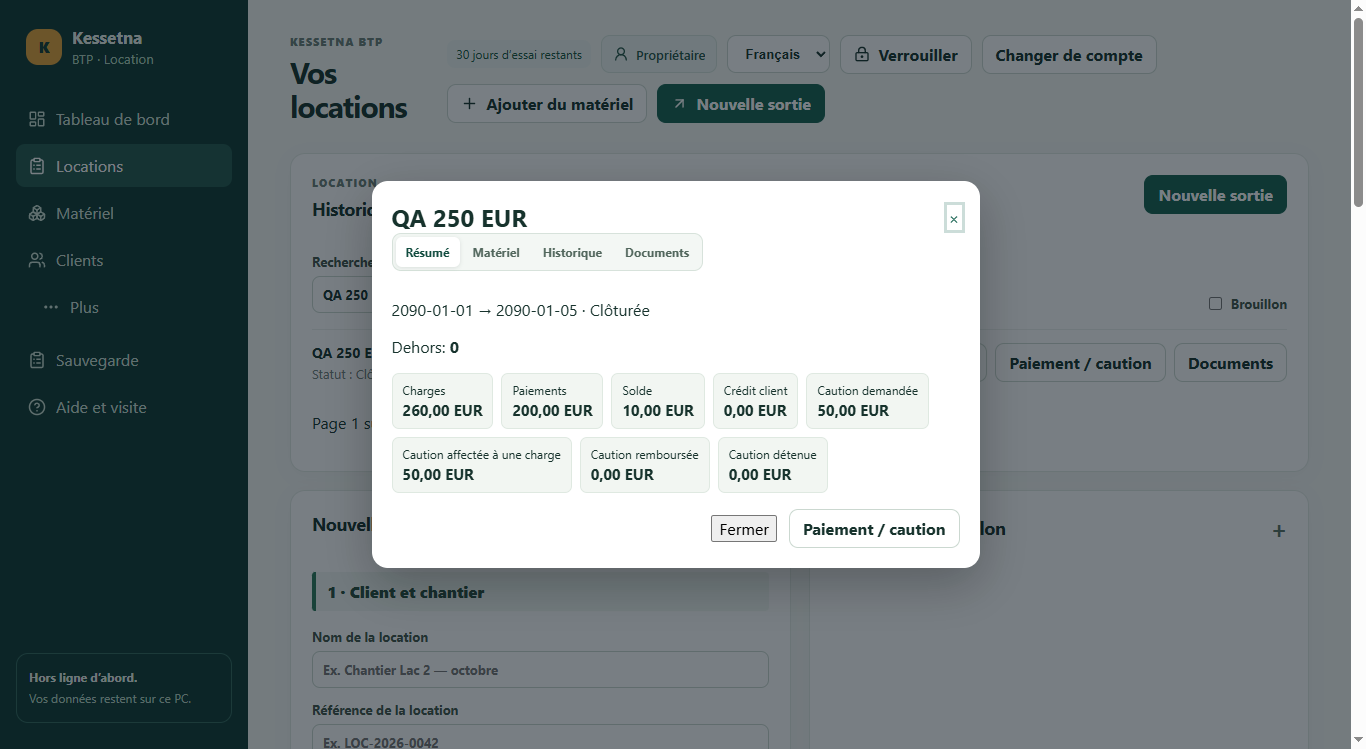The width and height of the screenshot is (1366, 749).
Task: Click the Aide et visite question-mark icon
Action: (37, 407)
